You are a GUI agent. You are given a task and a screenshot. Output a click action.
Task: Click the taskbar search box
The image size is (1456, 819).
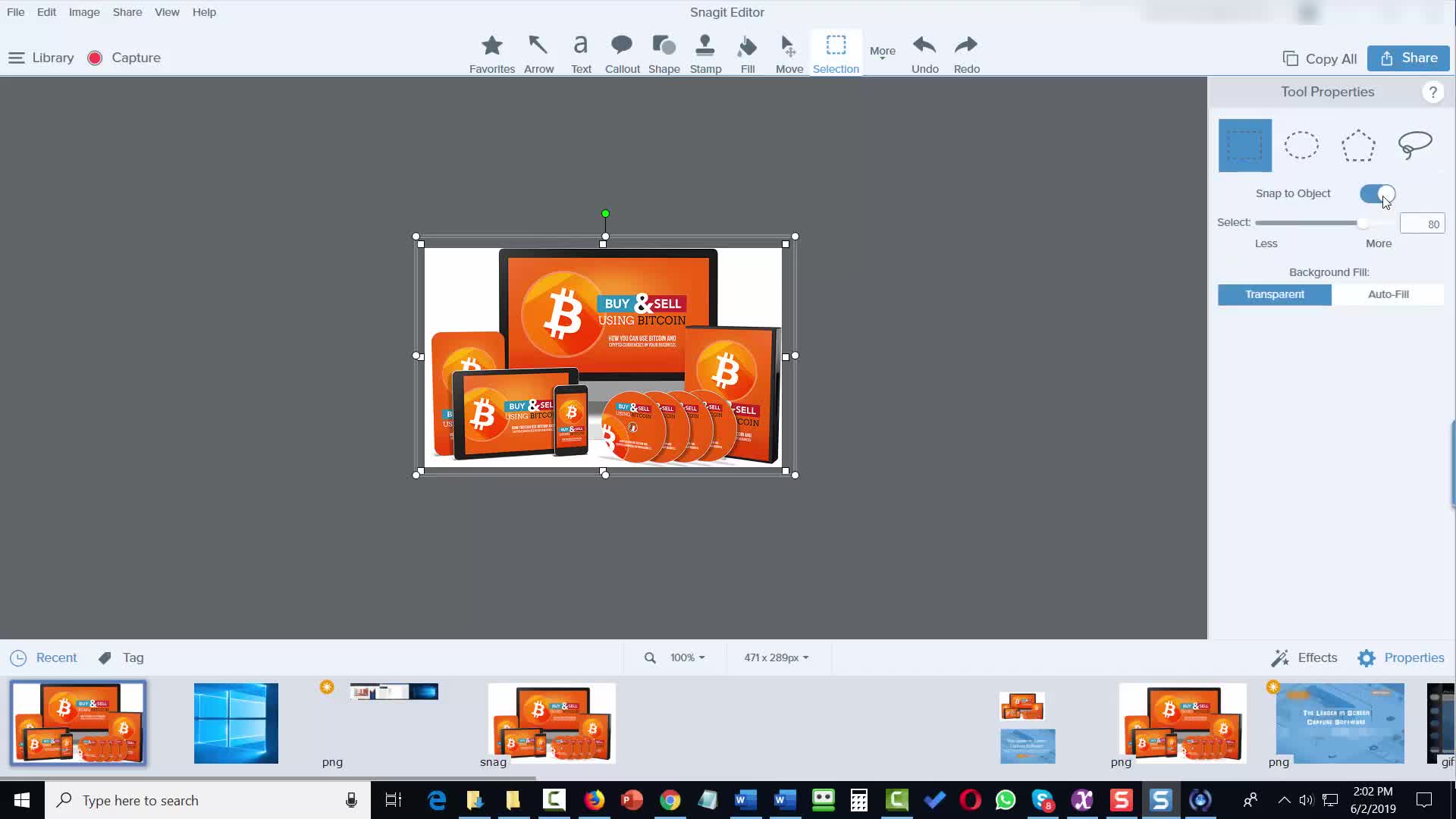click(208, 800)
